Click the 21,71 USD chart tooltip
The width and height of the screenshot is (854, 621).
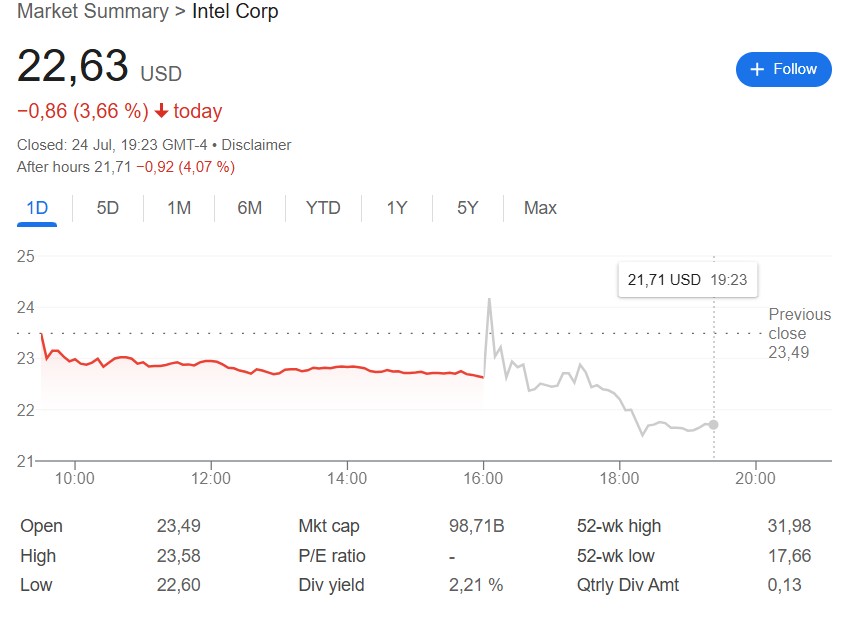(x=687, y=280)
